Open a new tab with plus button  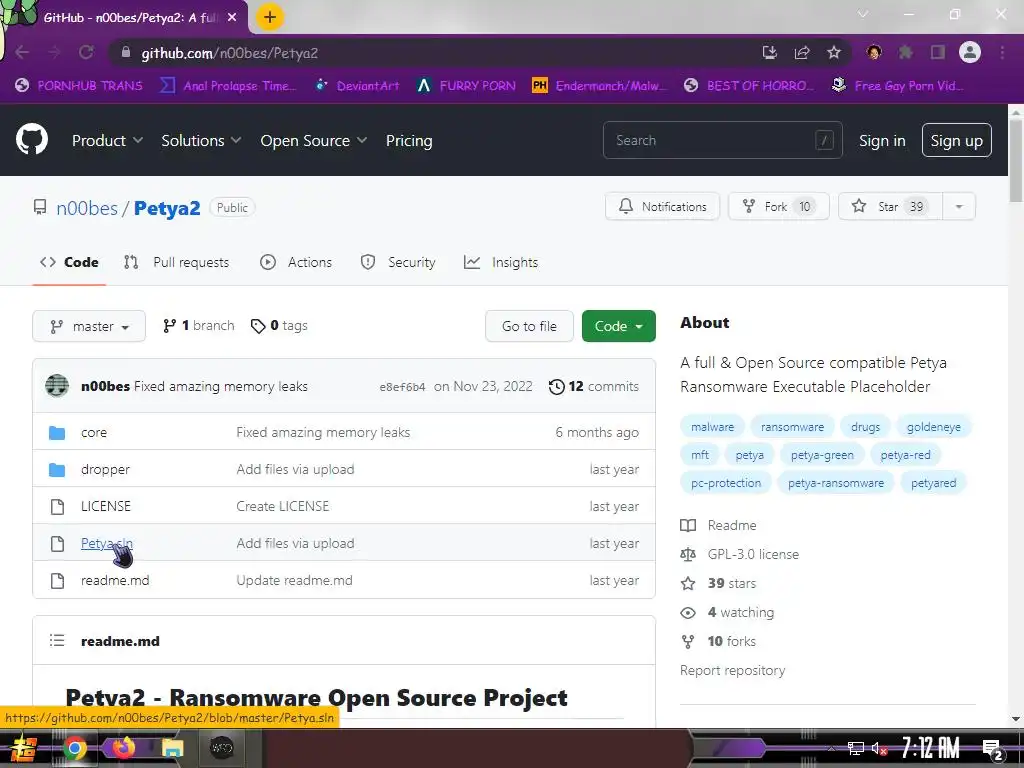[270, 17]
